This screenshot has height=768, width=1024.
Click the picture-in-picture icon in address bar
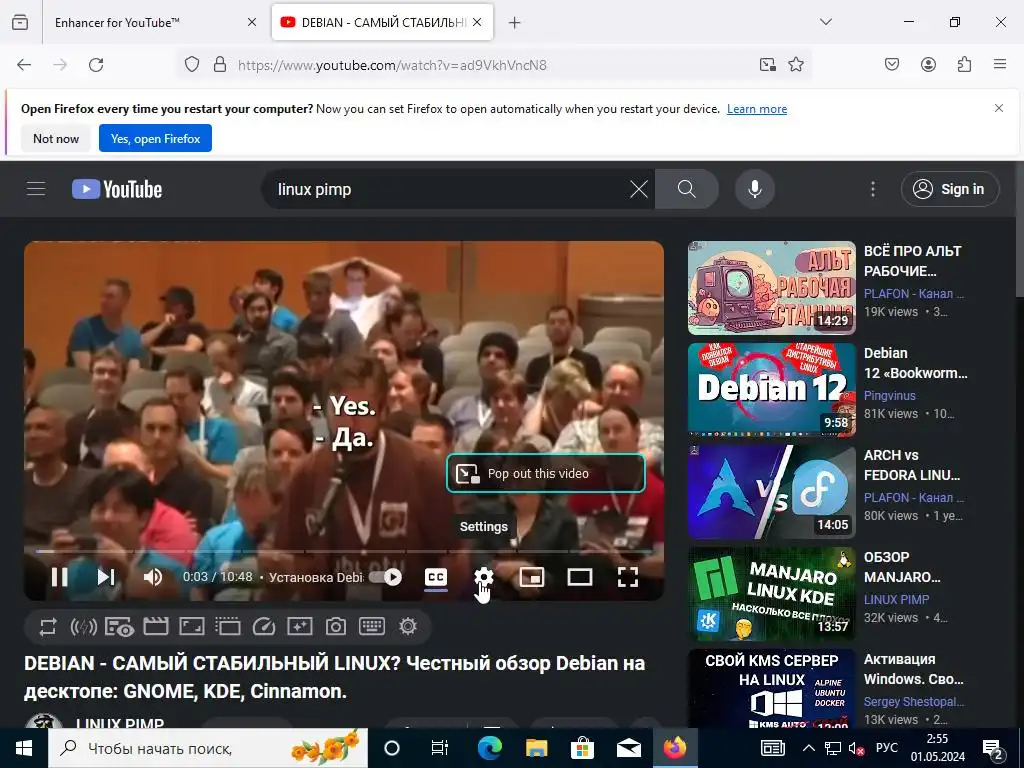pyautogui.click(x=768, y=65)
